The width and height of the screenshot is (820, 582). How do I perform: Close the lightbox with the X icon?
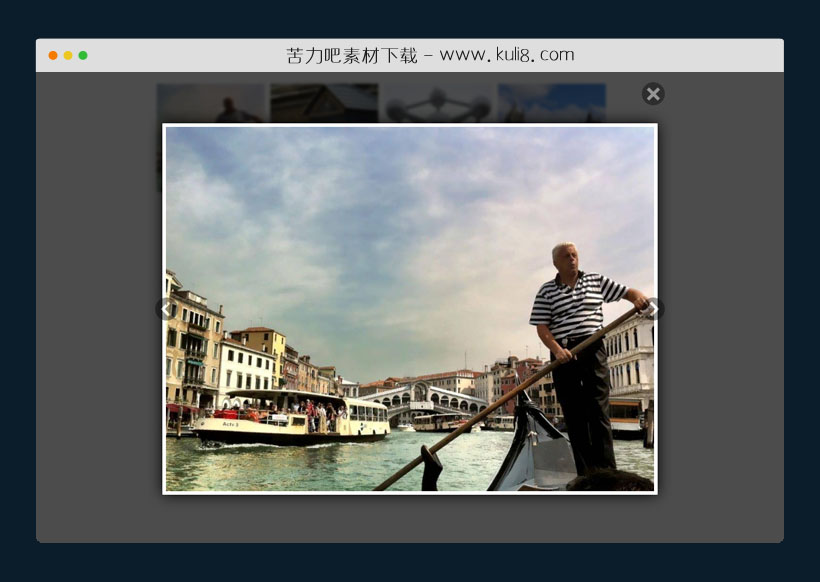653,94
